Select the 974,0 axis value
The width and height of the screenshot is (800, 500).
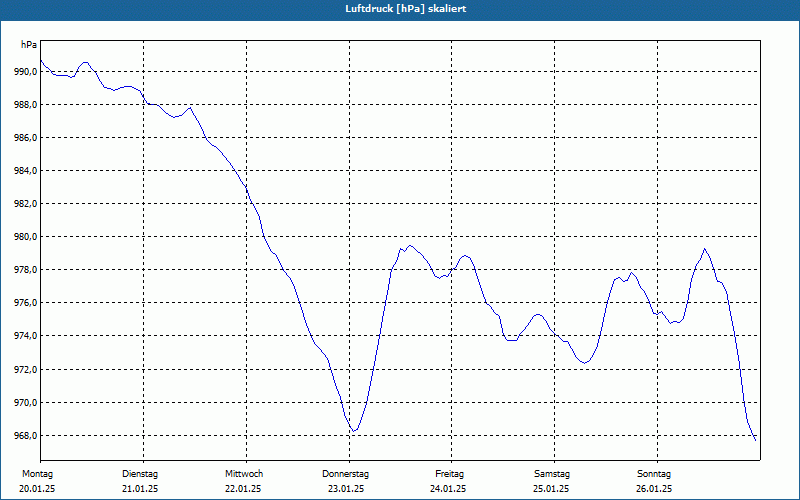[x=26, y=336]
